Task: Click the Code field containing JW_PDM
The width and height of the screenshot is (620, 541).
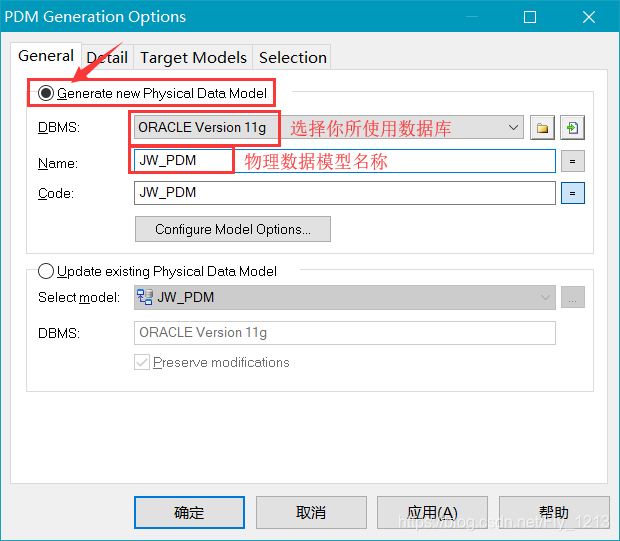Action: [345, 193]
